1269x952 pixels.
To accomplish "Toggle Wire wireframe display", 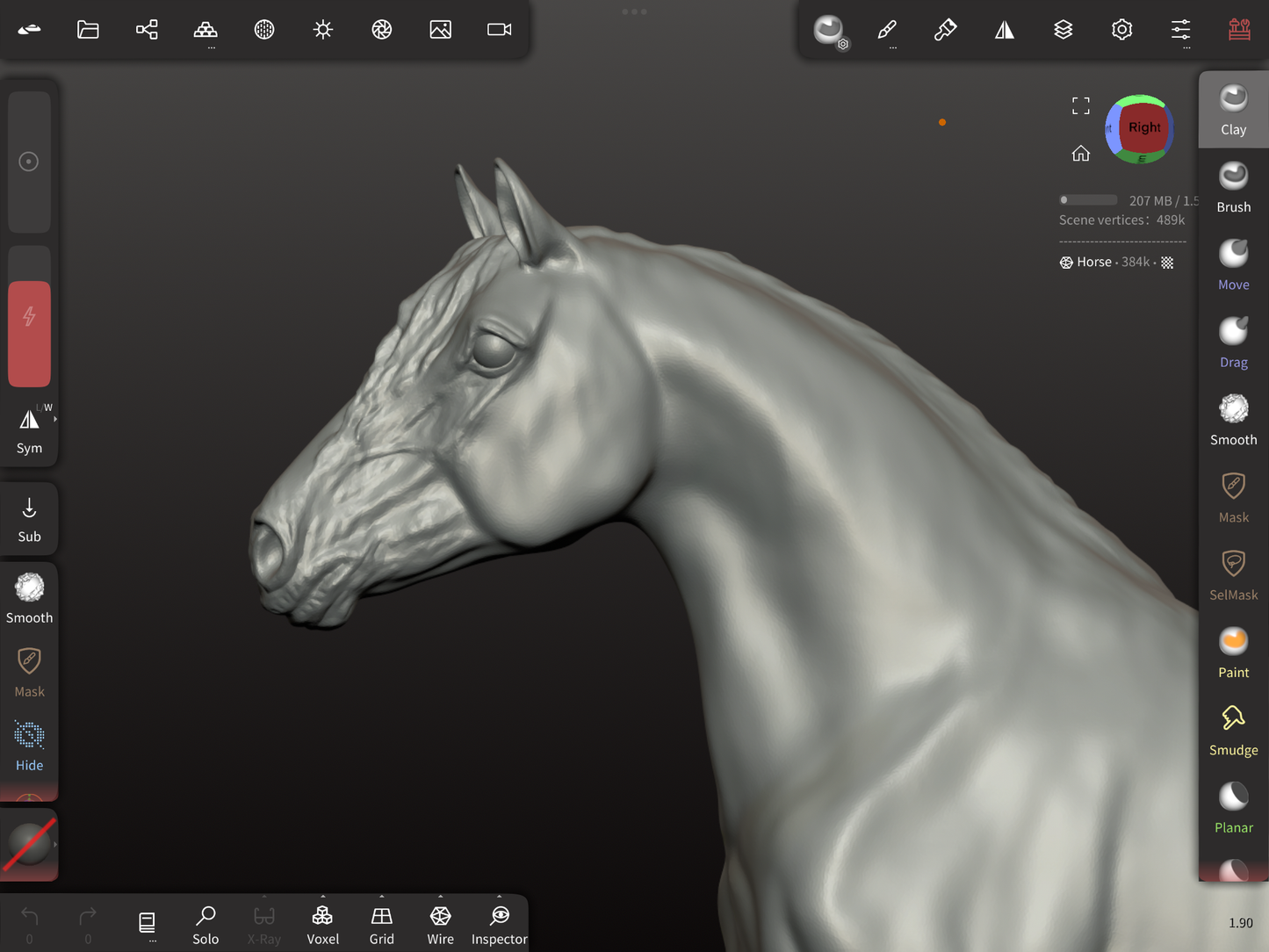I will click(440, 924).
